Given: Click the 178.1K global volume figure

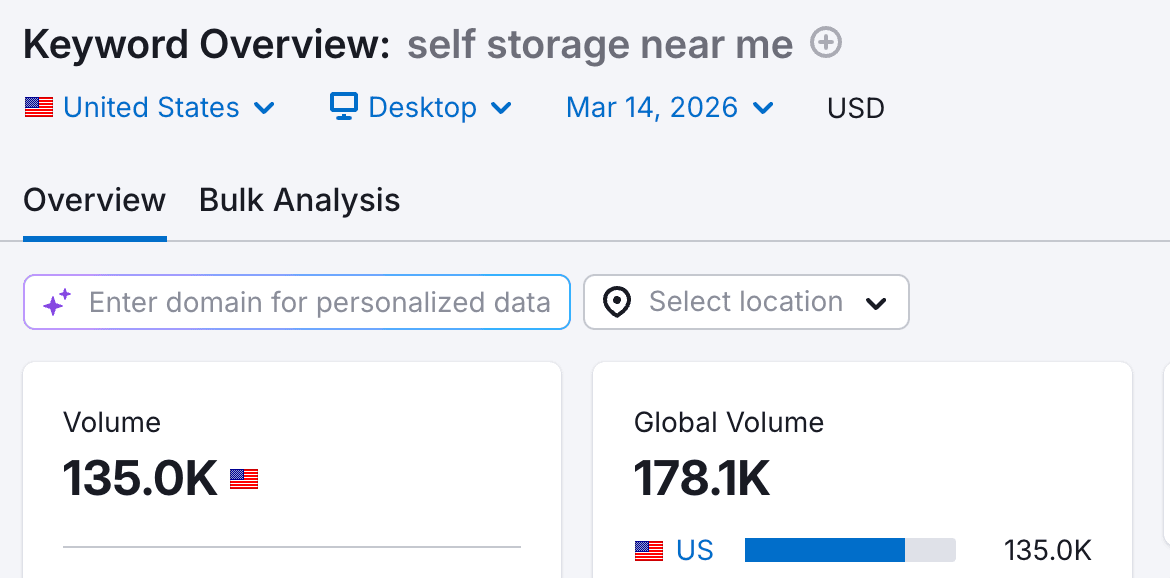Looking at the screenshot, I should click(x=702, y=480).
